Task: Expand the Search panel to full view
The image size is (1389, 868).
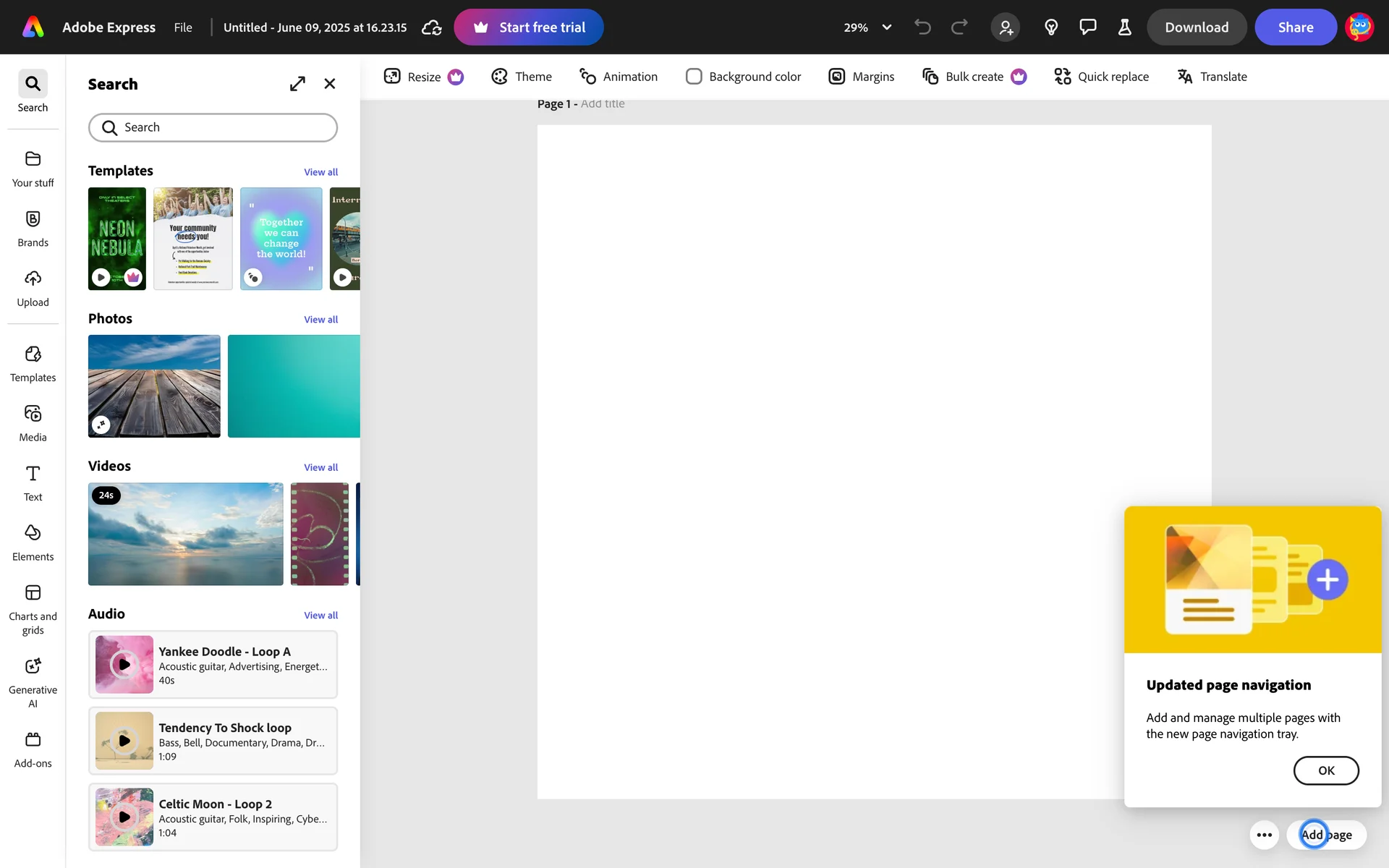Action: [297, 84]
